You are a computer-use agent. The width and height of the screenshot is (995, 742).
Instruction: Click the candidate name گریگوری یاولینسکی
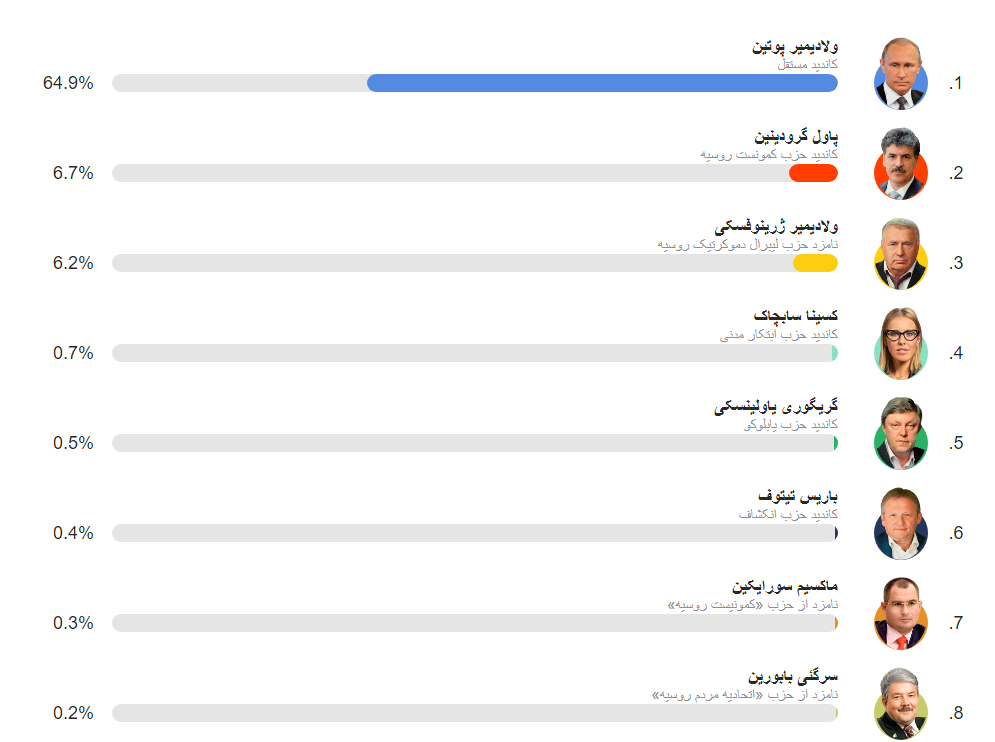click(x=776, y=406)
